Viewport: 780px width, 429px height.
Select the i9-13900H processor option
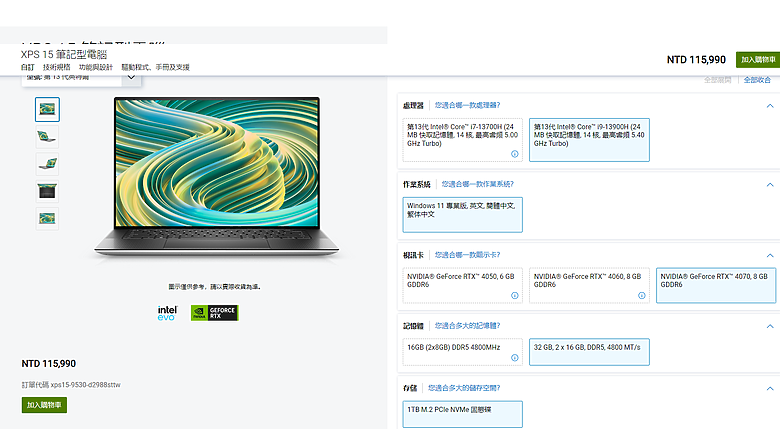(x=589, y=140)
